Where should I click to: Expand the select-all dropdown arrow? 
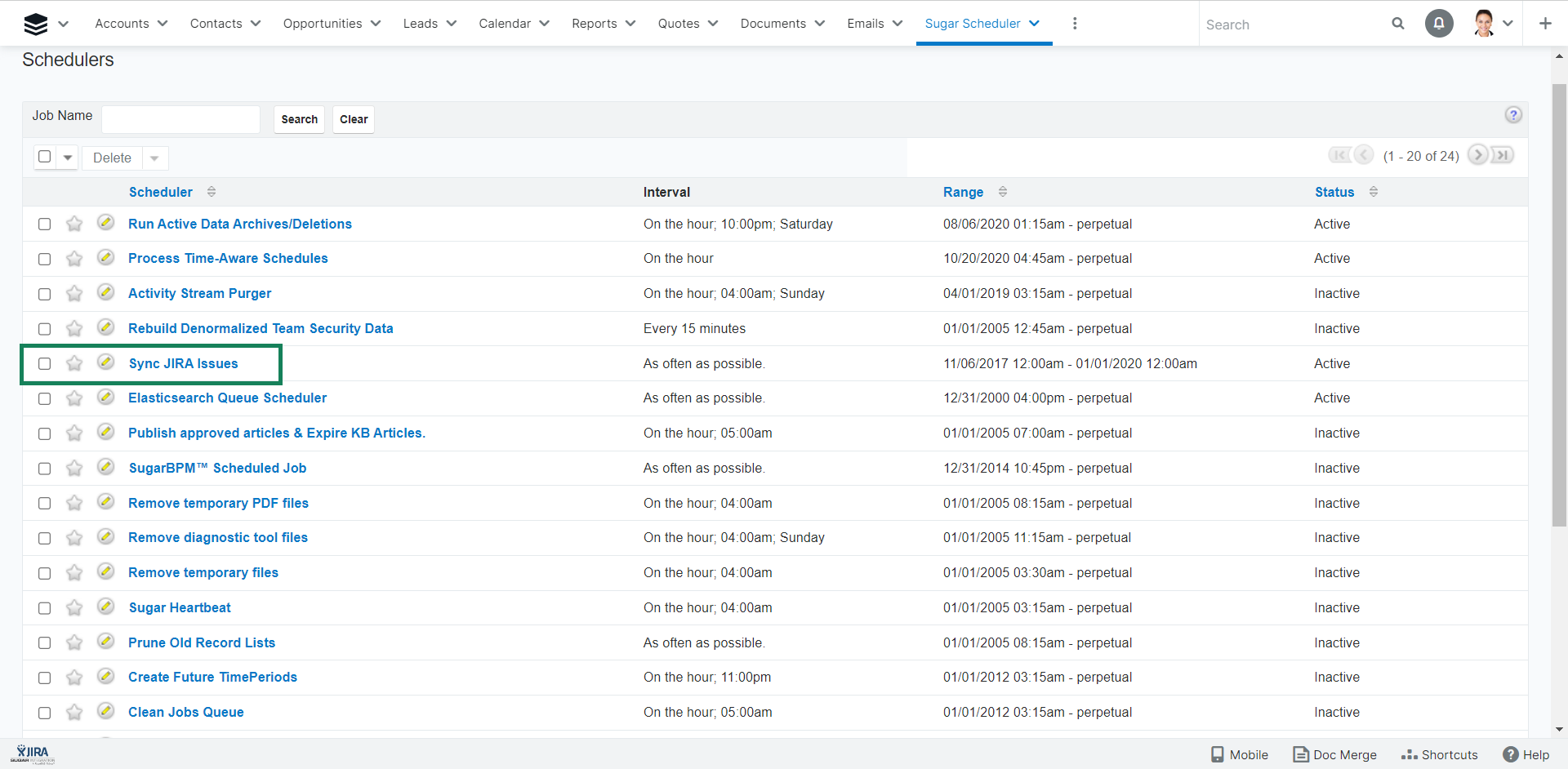point(68,158)
